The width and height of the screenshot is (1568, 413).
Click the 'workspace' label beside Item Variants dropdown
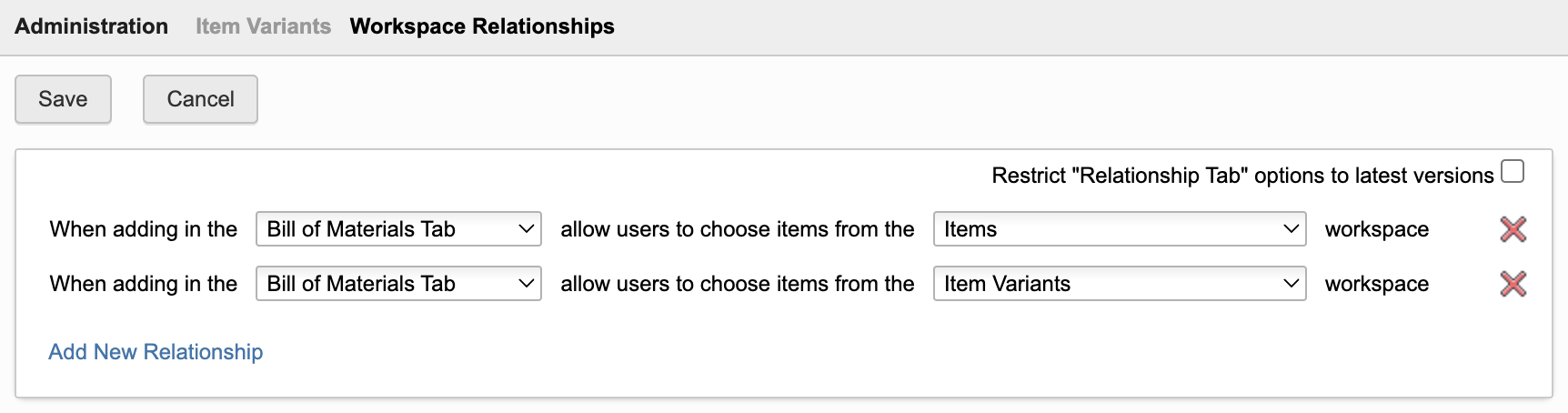tap(1376, 284)
